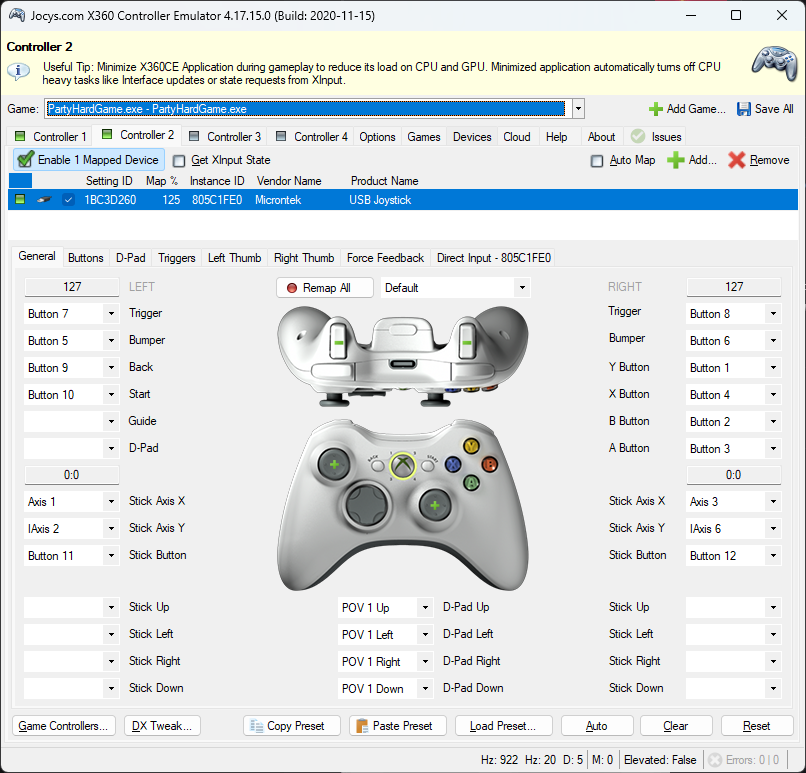Click the left thumbstick on controller image
806x773 pixels.
334,464
